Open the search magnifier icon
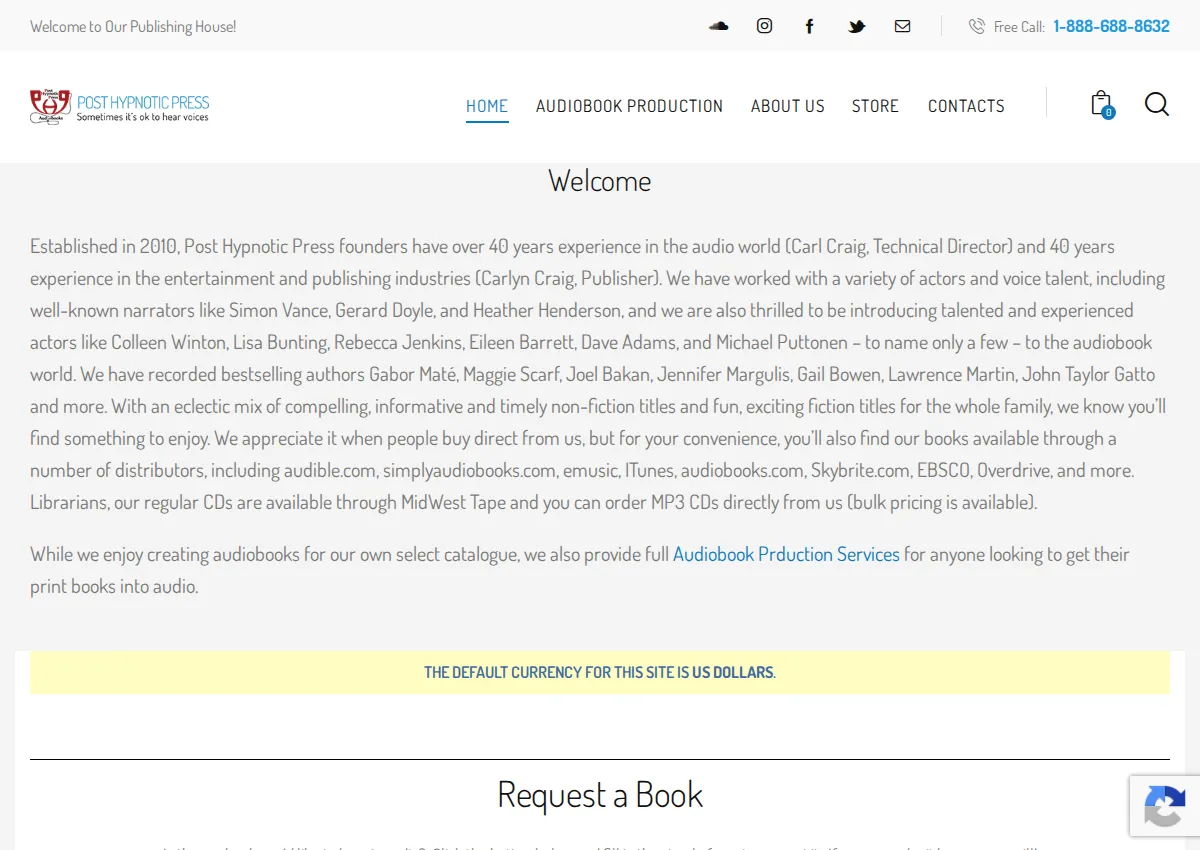The height and width of the screenshot is (850, 1200). coord(1157,104)
